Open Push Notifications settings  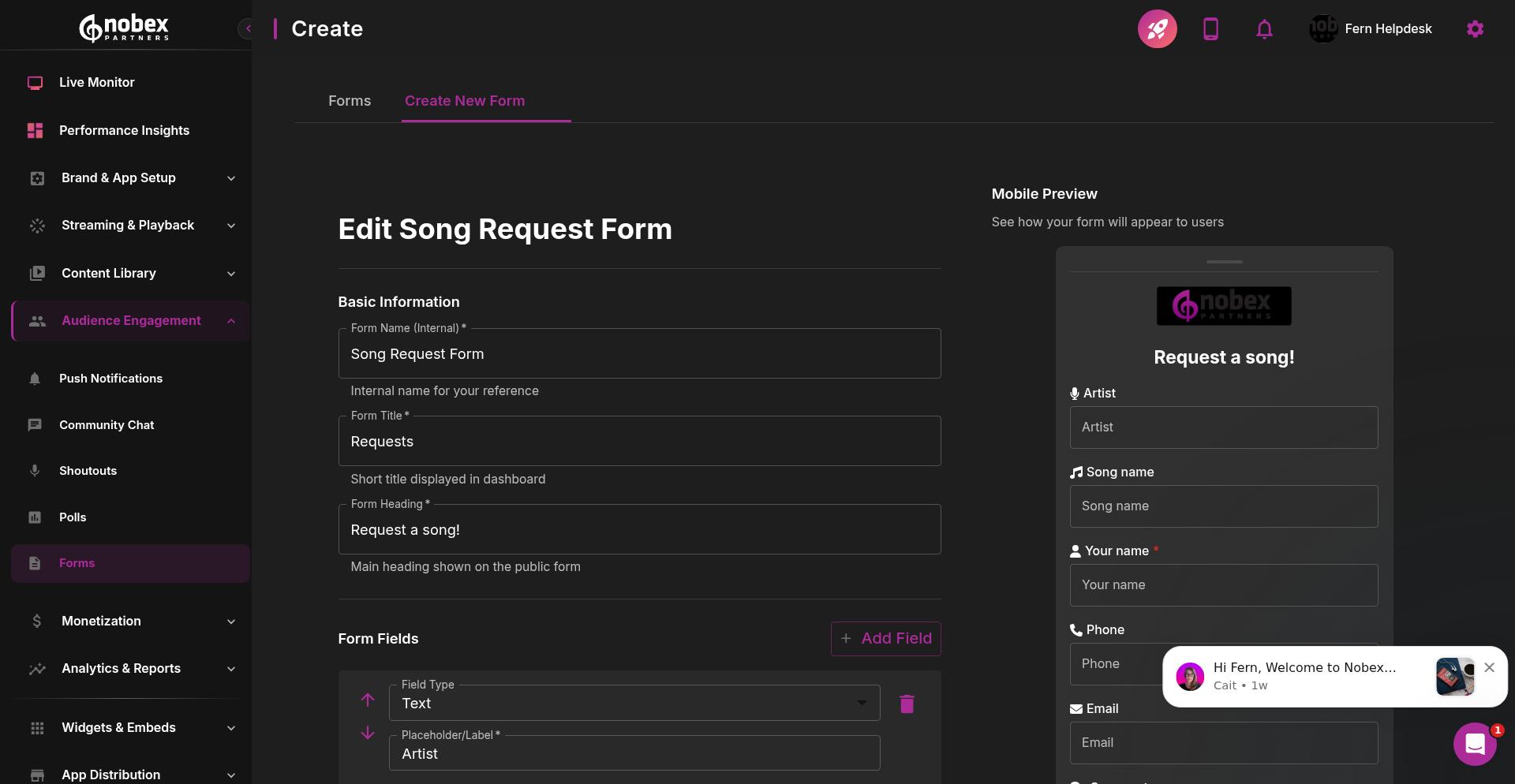[110, 378]
